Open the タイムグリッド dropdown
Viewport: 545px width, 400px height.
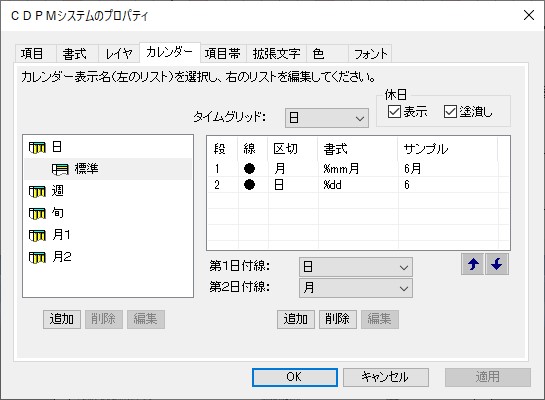(327, 118)
